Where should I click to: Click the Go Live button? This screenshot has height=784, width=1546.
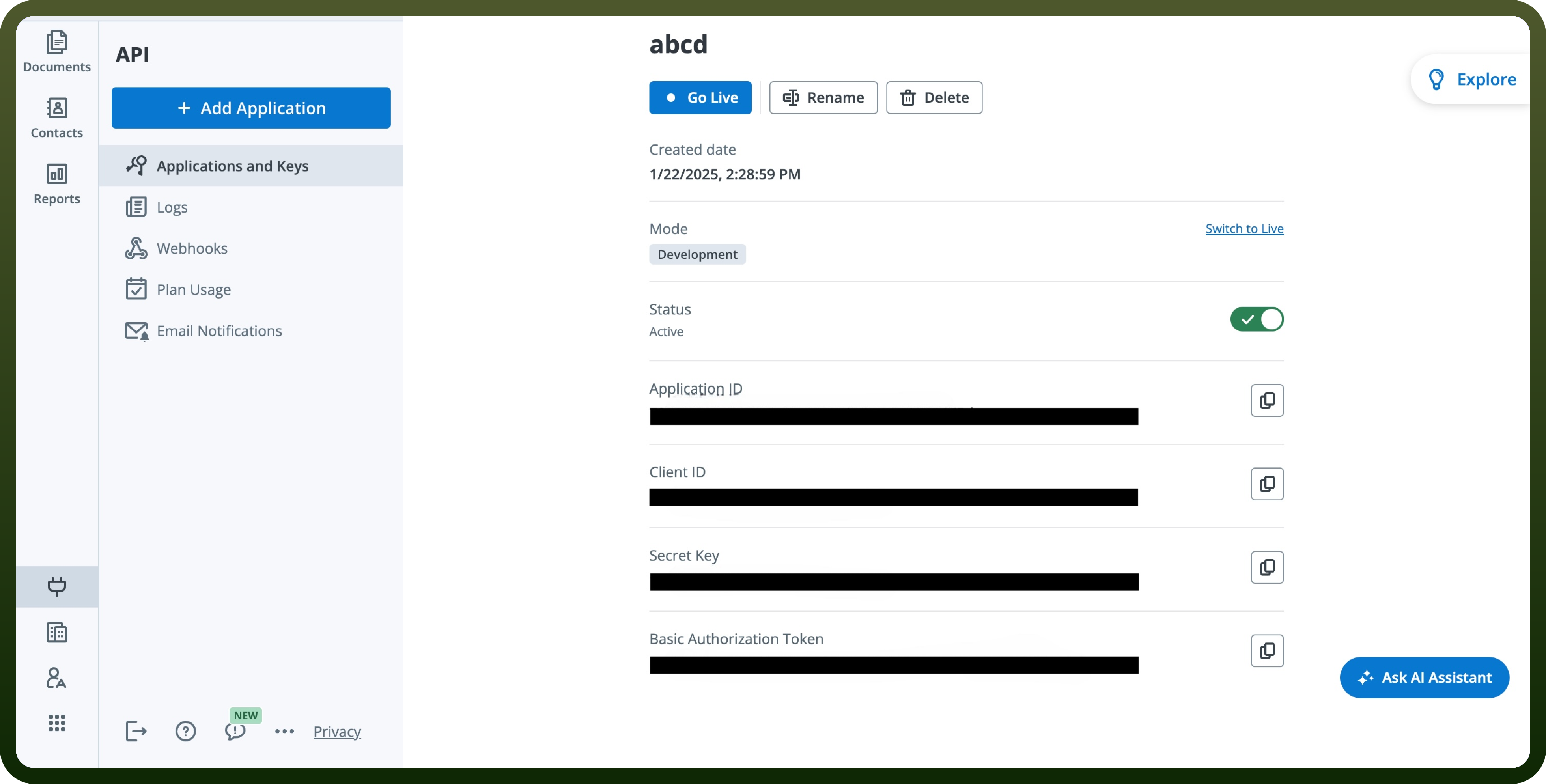pyautogui.click(x=700, y=97)
